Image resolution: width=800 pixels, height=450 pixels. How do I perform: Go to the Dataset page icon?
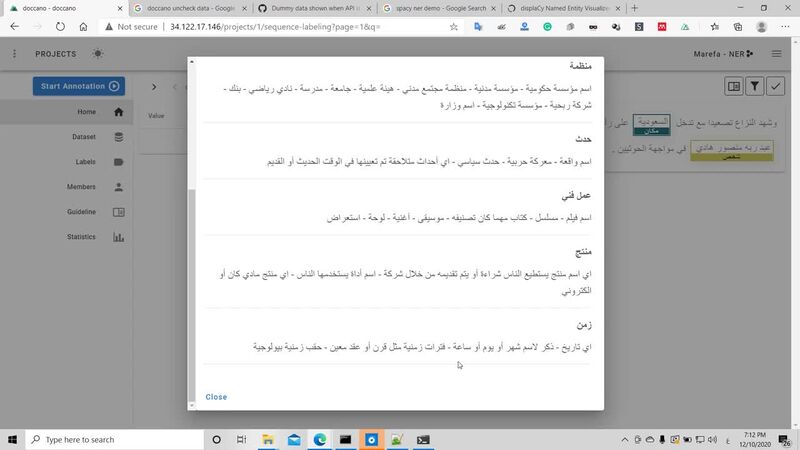point(118,137)
